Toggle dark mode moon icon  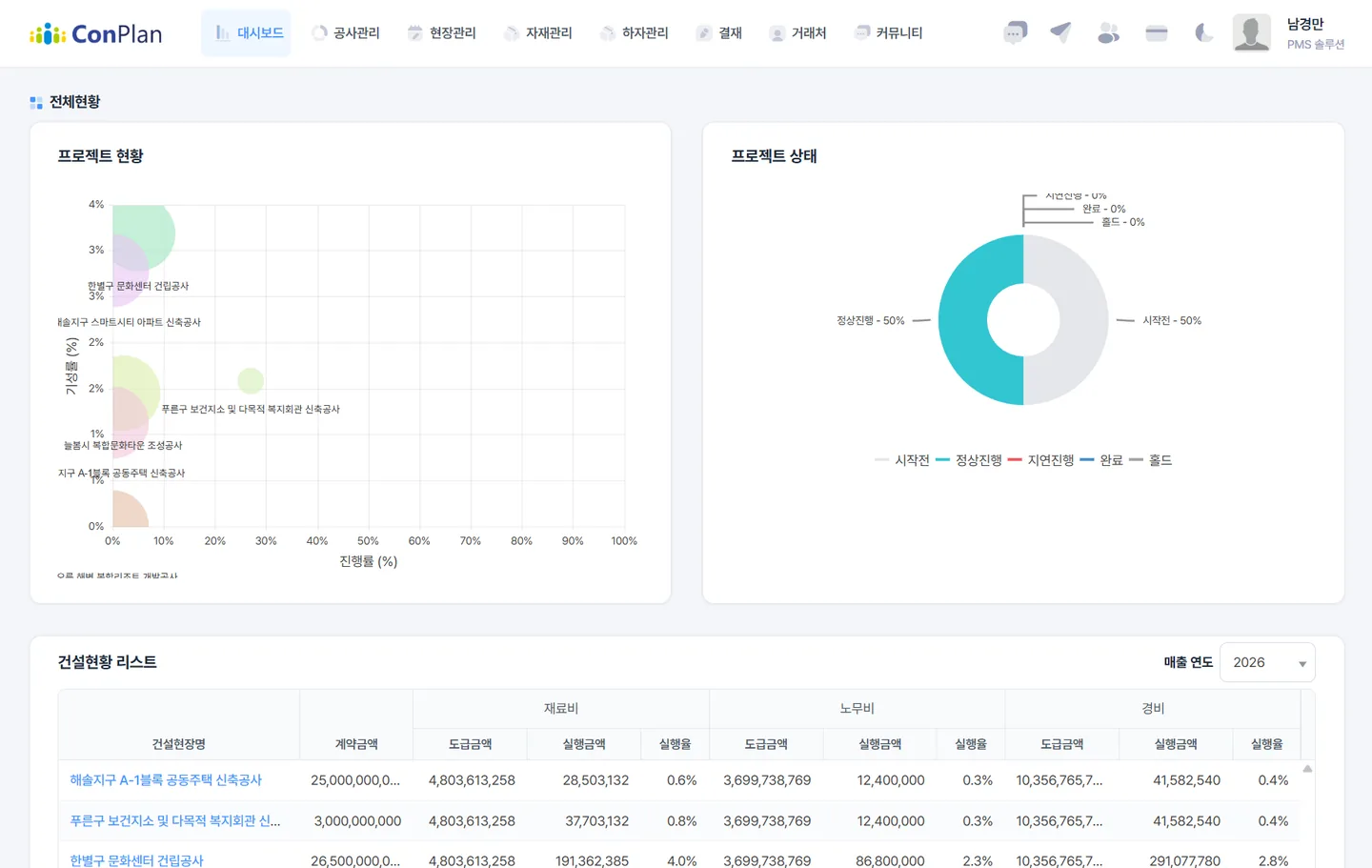pos(1204,33)
